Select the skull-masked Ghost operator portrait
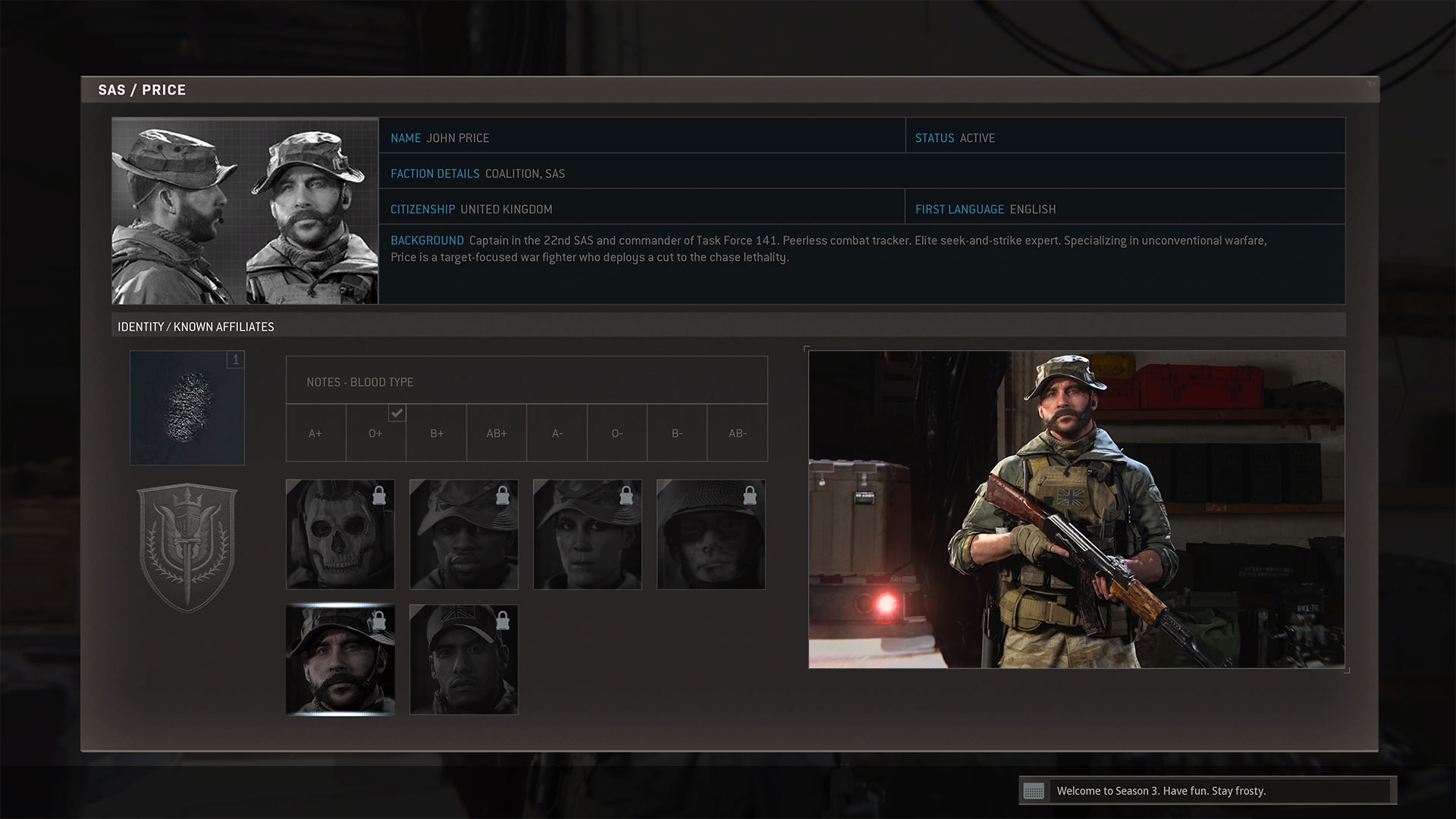The width and height of the screenshot is (1456, 819). coord(340,535)
